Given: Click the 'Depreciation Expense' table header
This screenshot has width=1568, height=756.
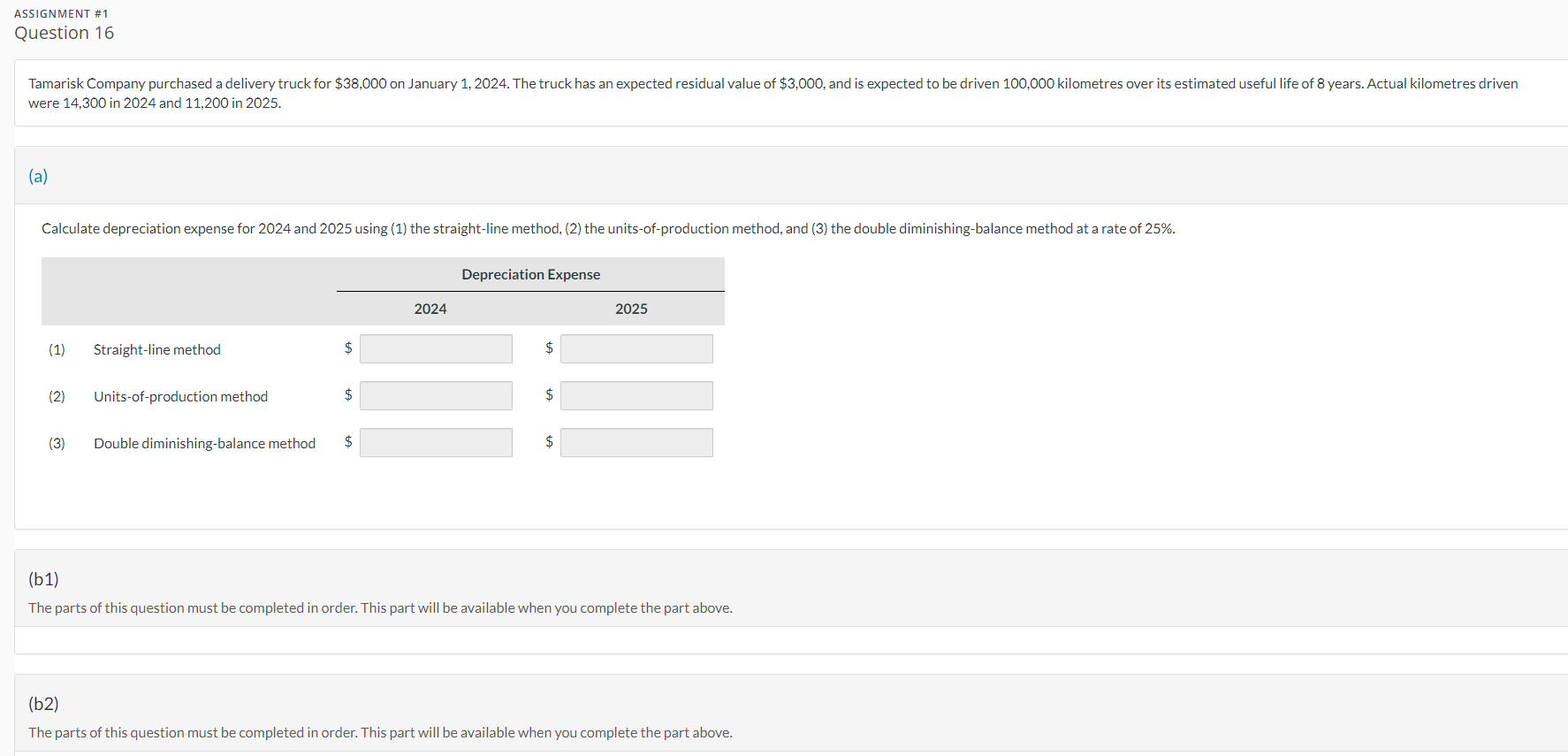Looking at the screenshot, I should point(530,274).
